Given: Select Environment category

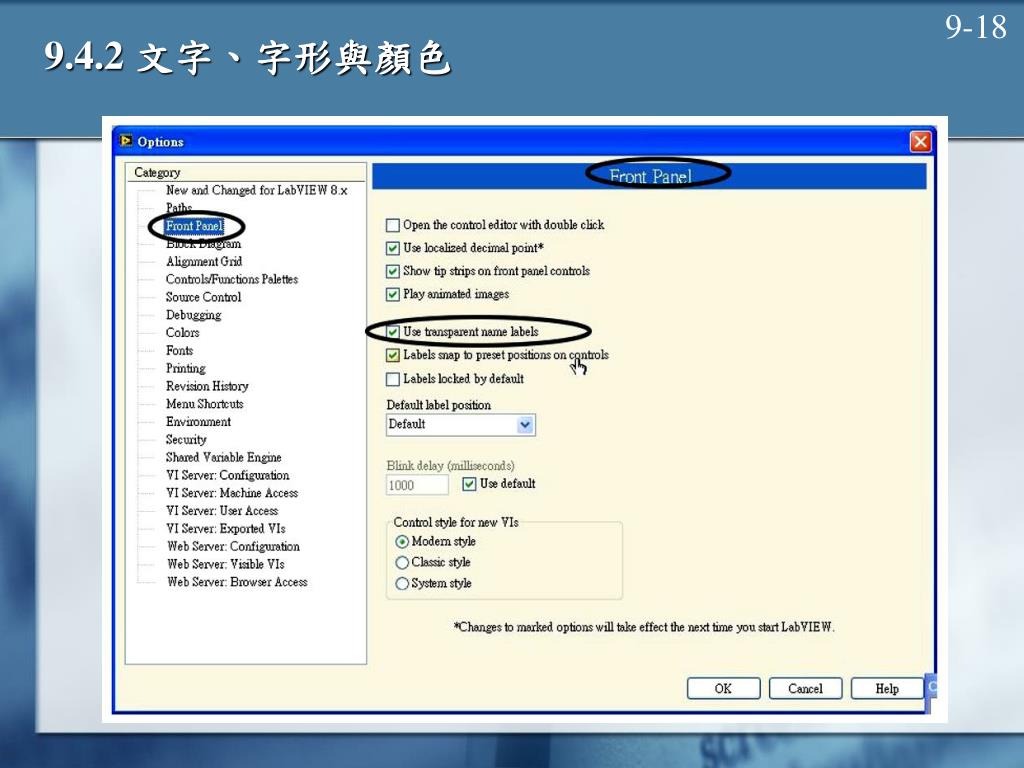Looking at the screenshot, I should click(x=198, y=422).
